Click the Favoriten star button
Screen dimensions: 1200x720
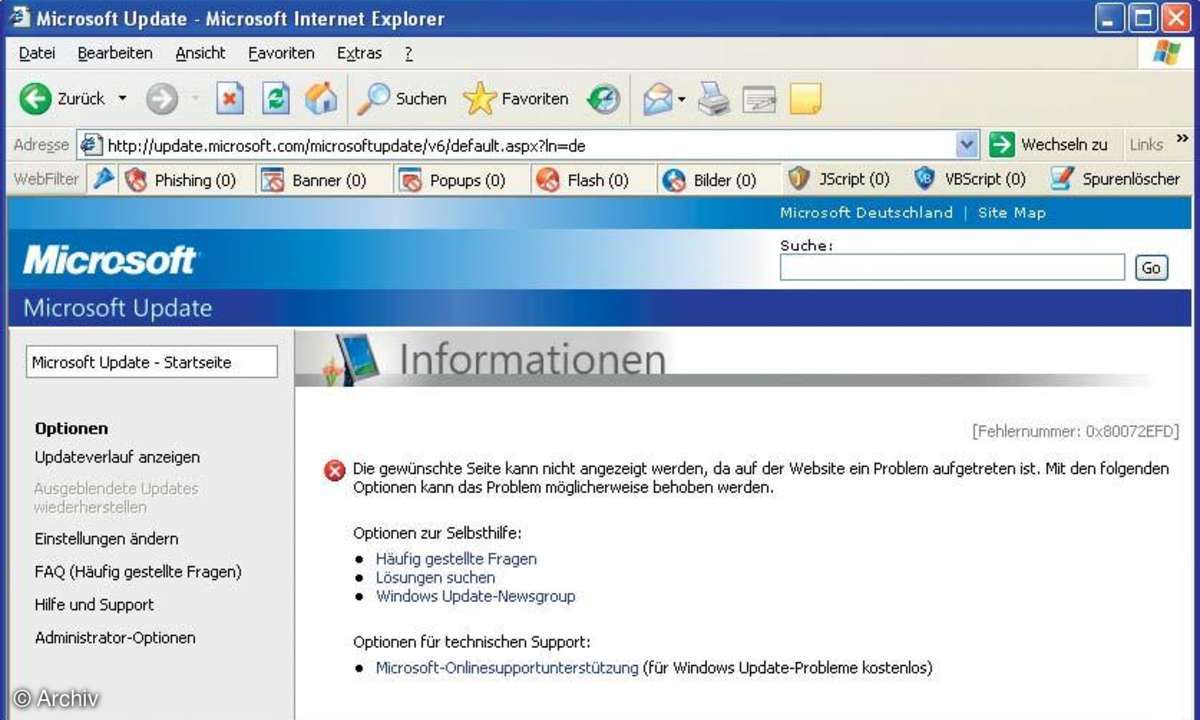[x=516, y=98]
